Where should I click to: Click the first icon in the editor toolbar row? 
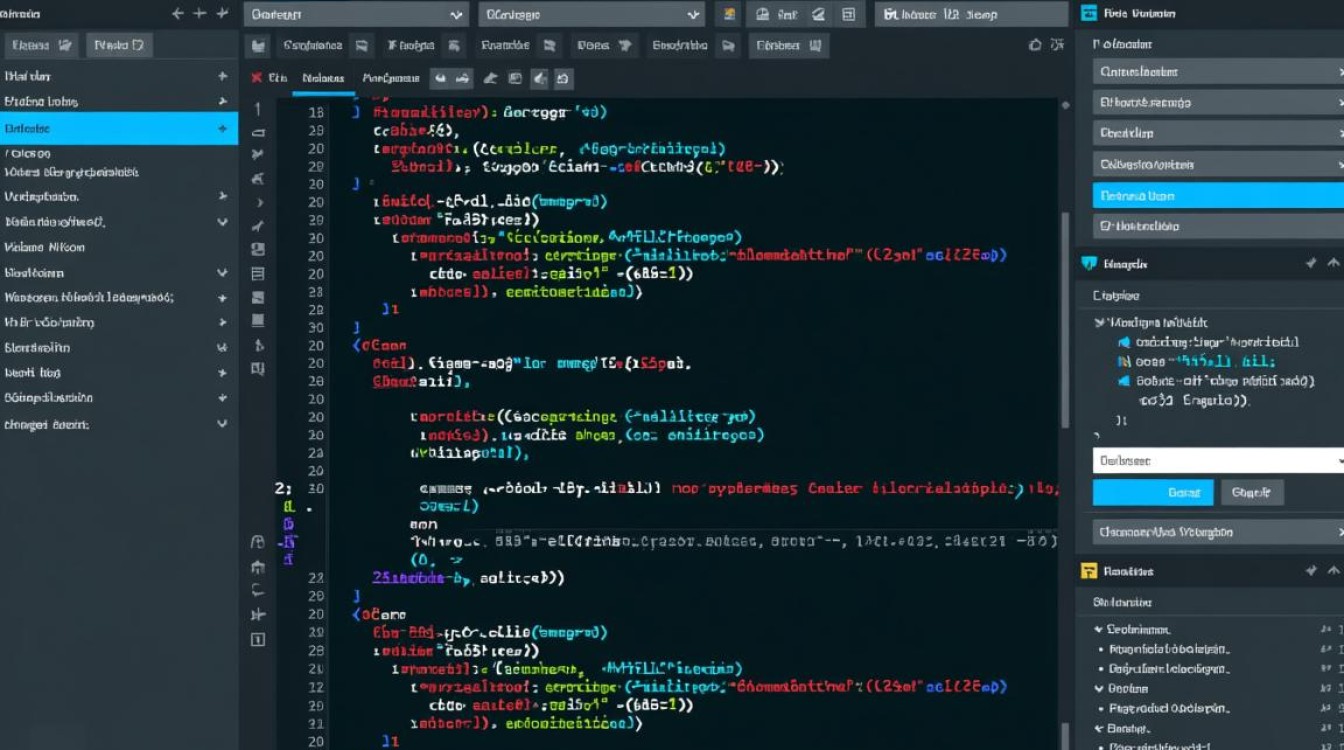point(259,45)
